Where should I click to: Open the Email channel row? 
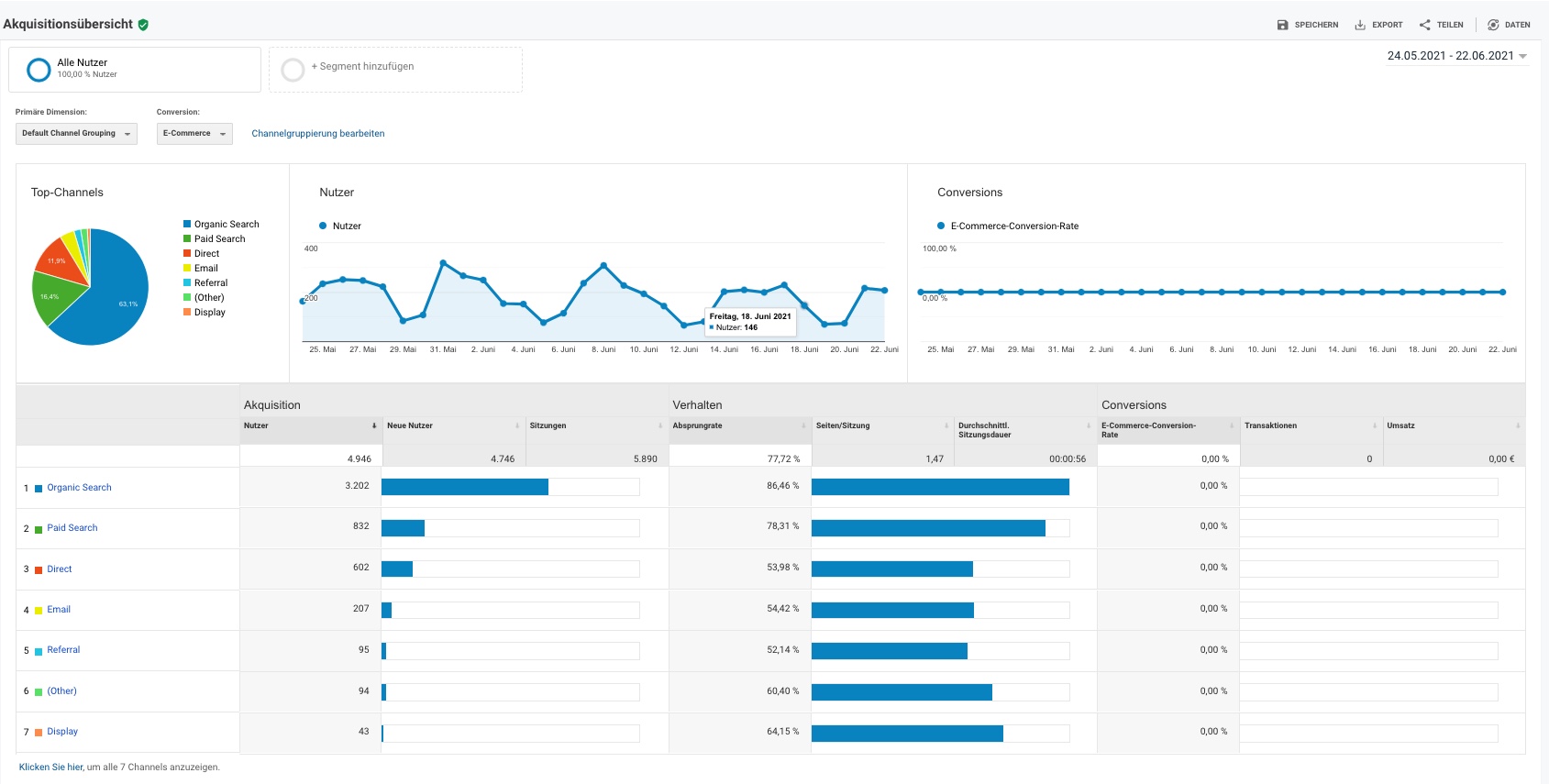coord(59,610)
